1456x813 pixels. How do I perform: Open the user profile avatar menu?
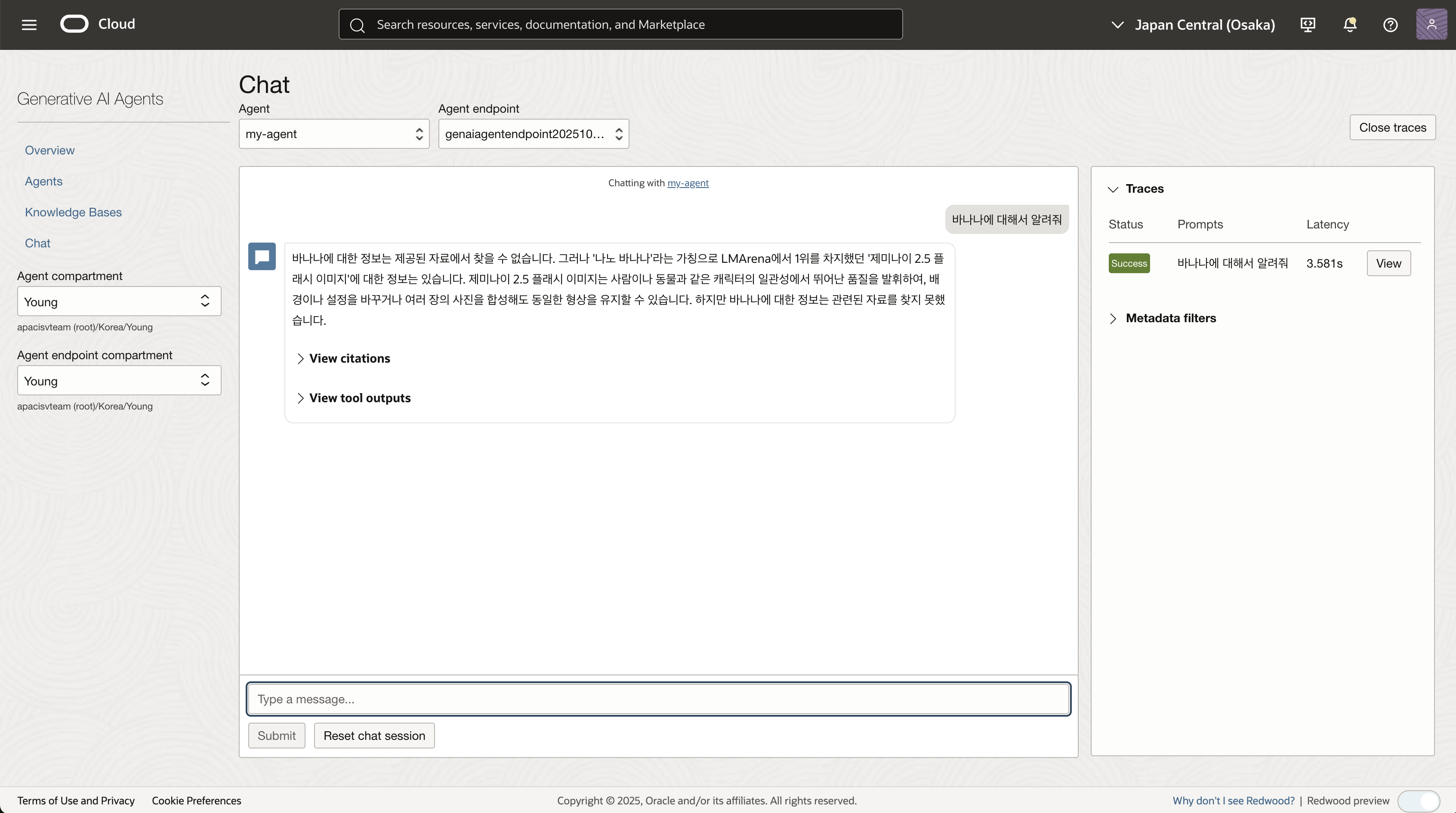click(1431, 24)
